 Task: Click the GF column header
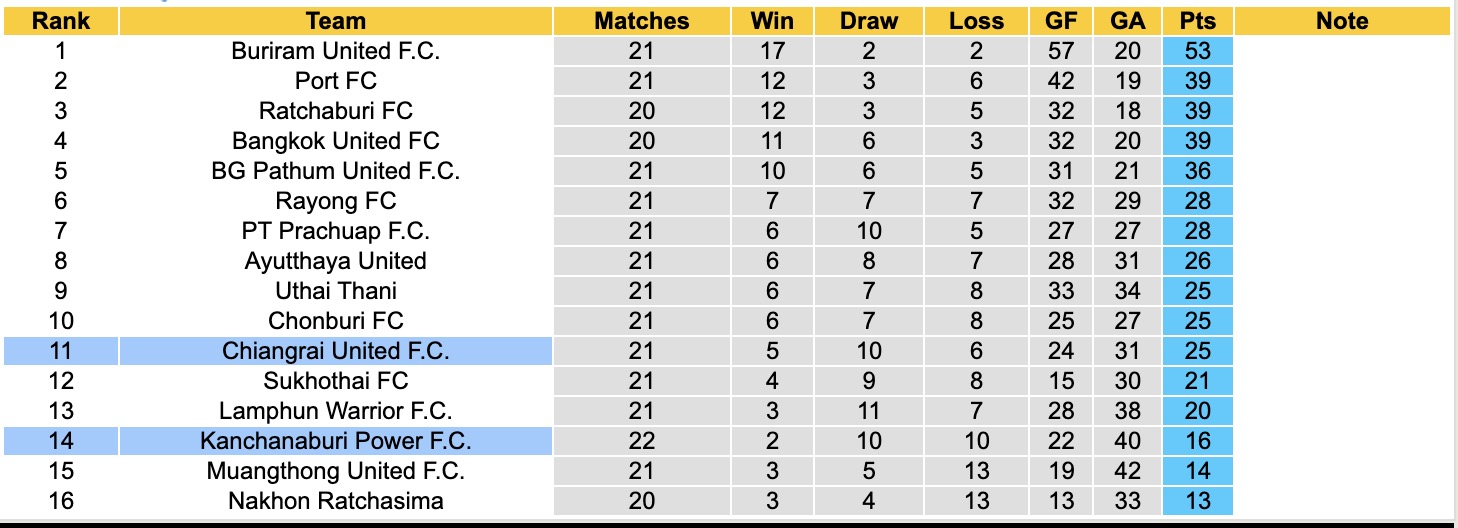pyautogui.click(x=1061, y=21)
